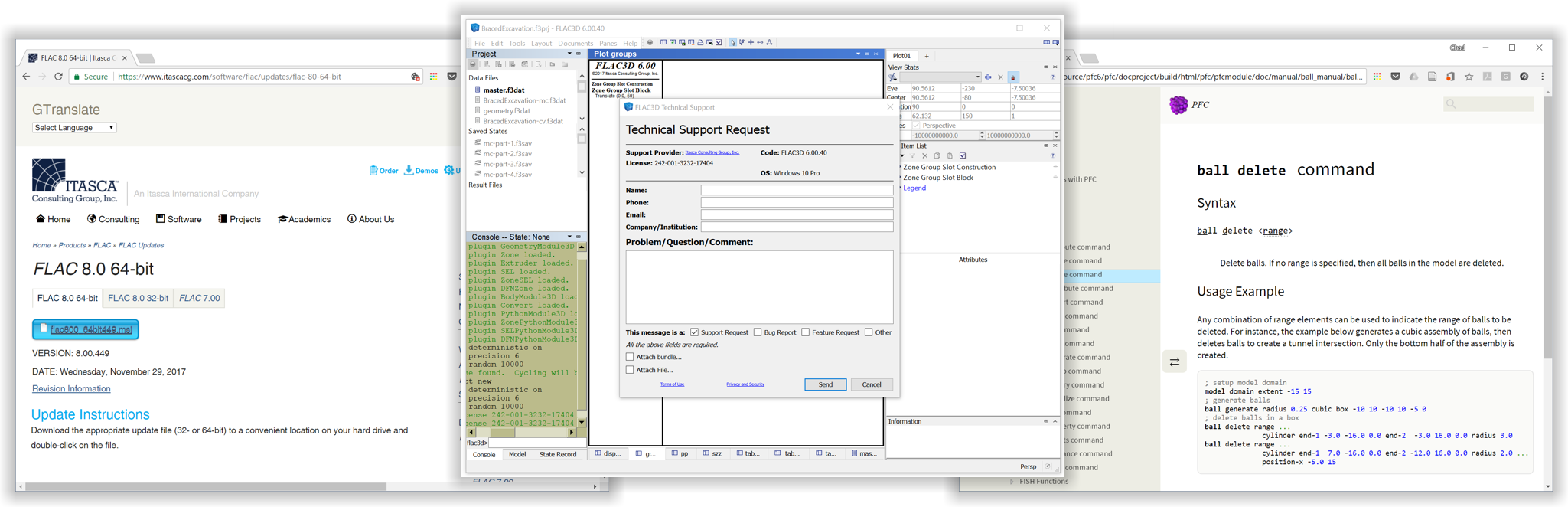Screen dimensions: 1568x507
Task: Click the checkmark icon in Item List toolbar
Action: pos(963,156)
